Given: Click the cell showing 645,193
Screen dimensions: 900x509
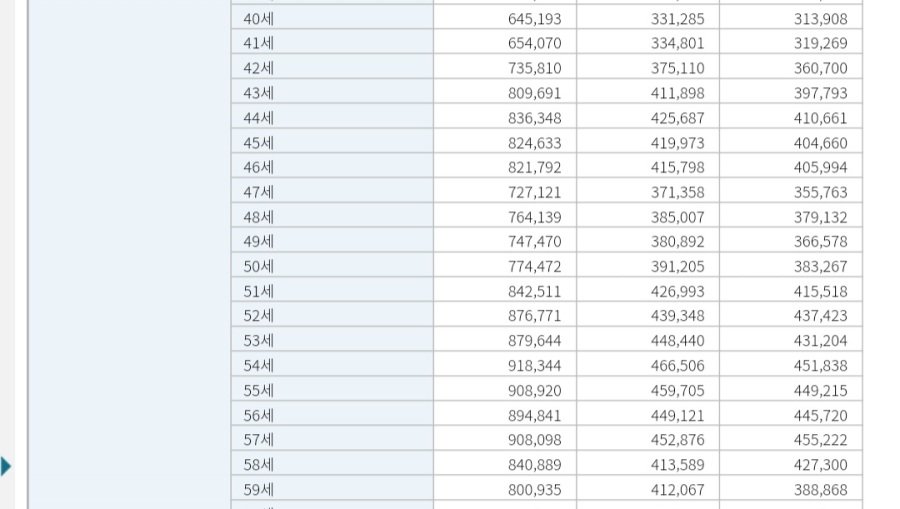Looking at the screenshot, I should (534, 19).
